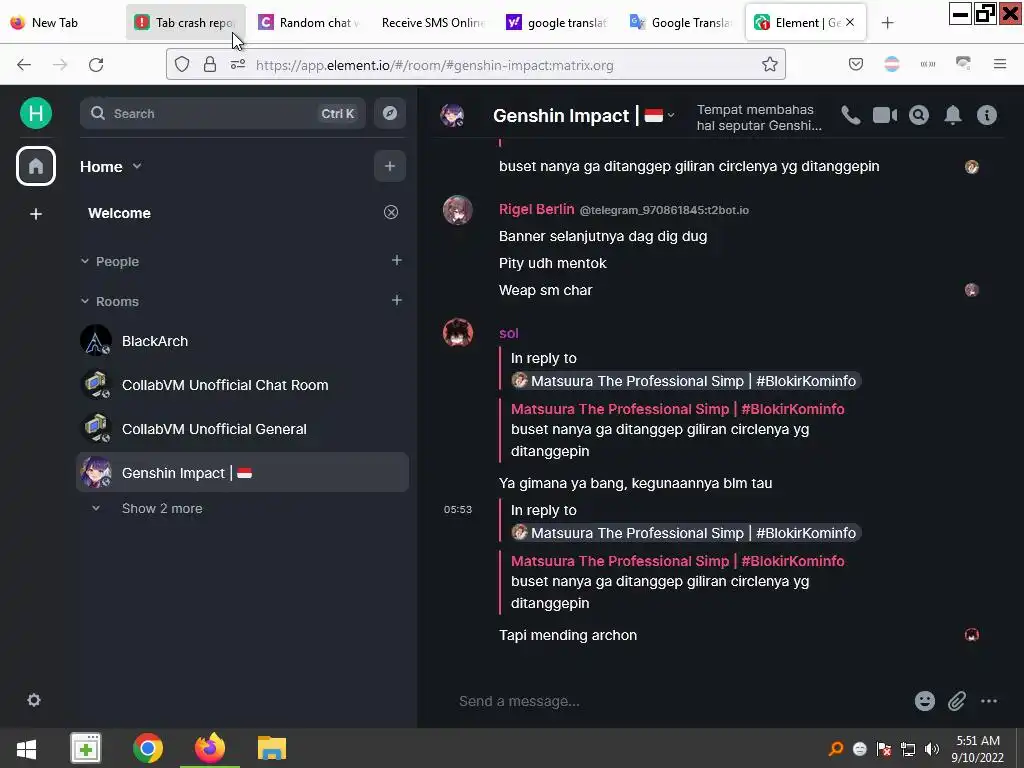Show site security lock information
The height and width of the screenshot is (768, 1024).
click(210, 64)
